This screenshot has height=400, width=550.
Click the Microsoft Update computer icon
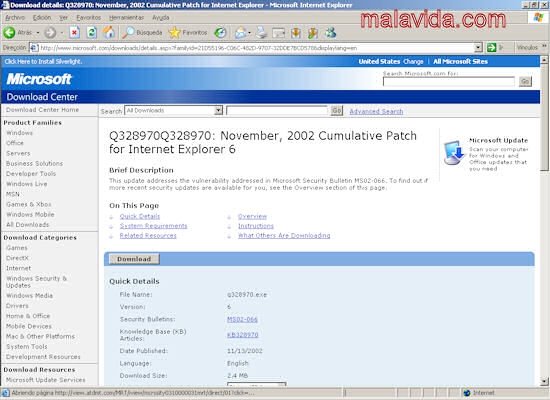click(454, 153)
